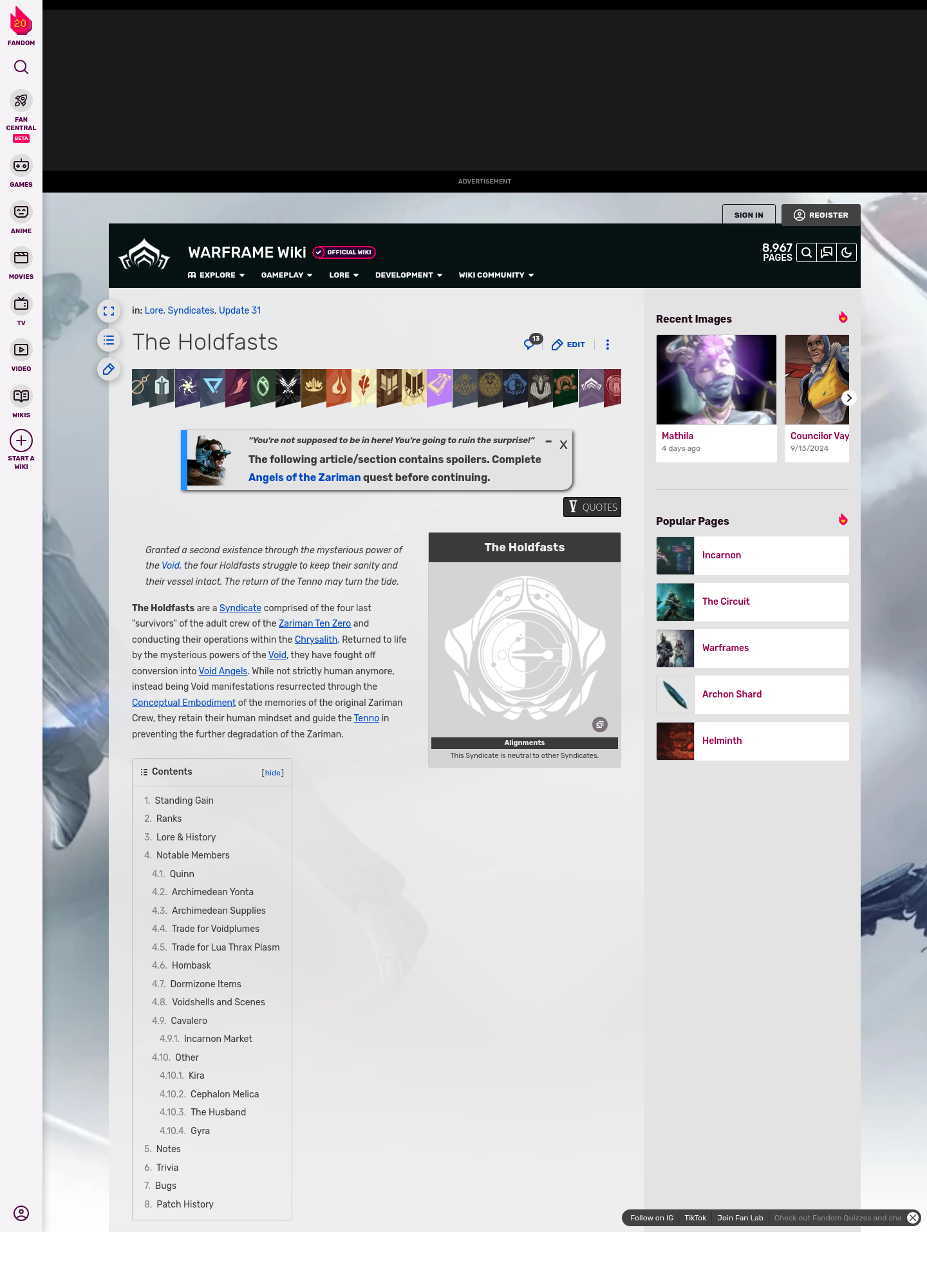Jump to Patch History section
Image resolution: width=927 pixels, height=1288 pixels.
click(185, 1204)
